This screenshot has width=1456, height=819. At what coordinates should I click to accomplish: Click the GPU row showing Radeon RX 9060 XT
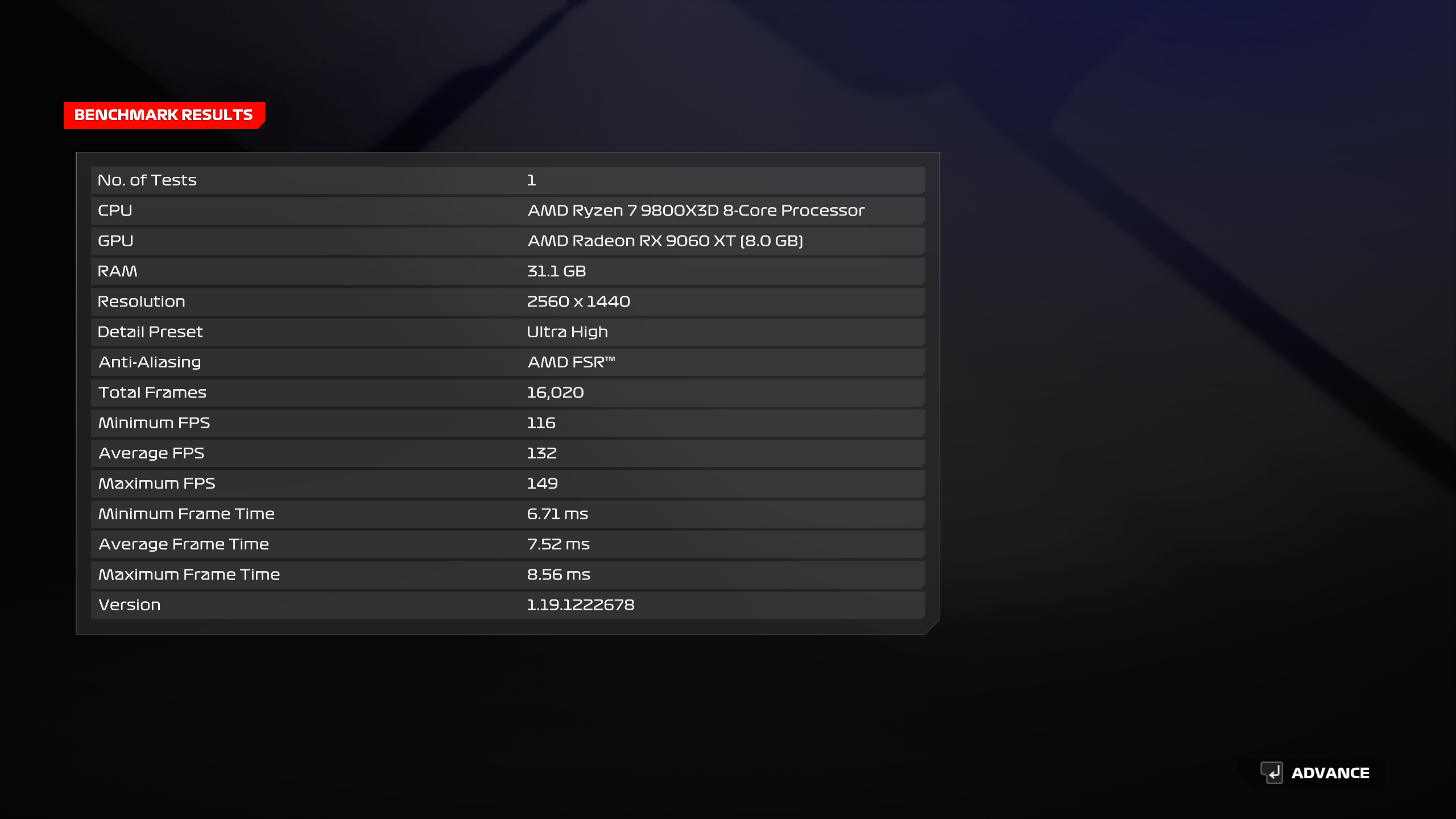point(508,241)
